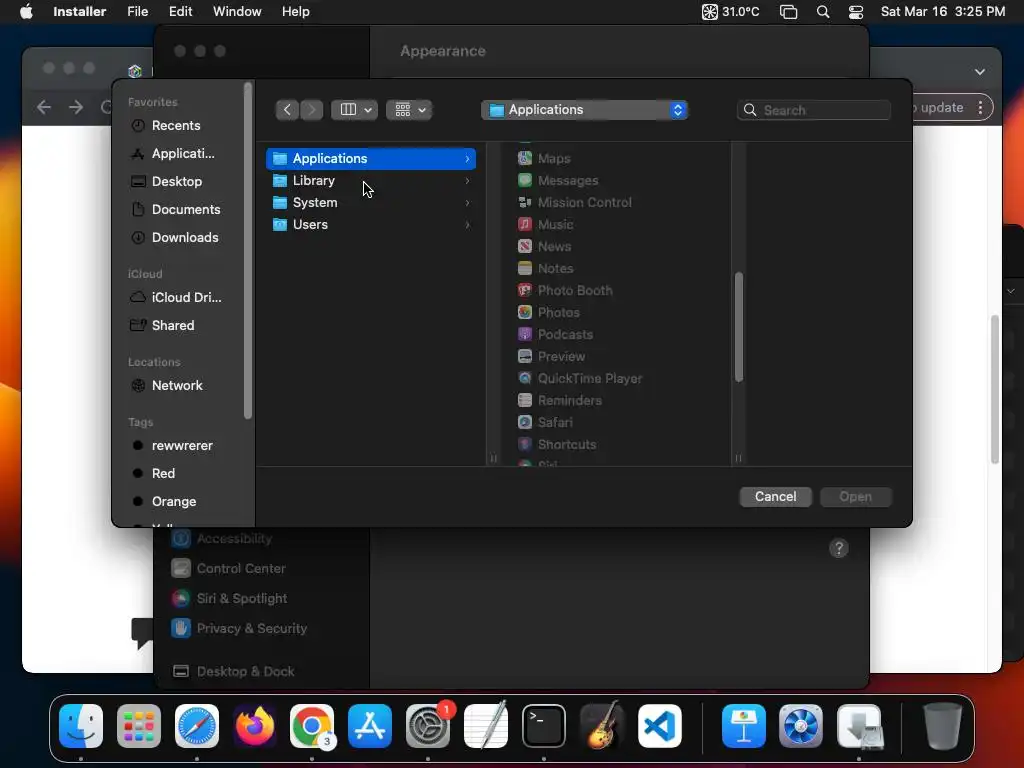Go back with the left chevron button
The width and height of the screenshot is (1024, 768).
point(287,110)
